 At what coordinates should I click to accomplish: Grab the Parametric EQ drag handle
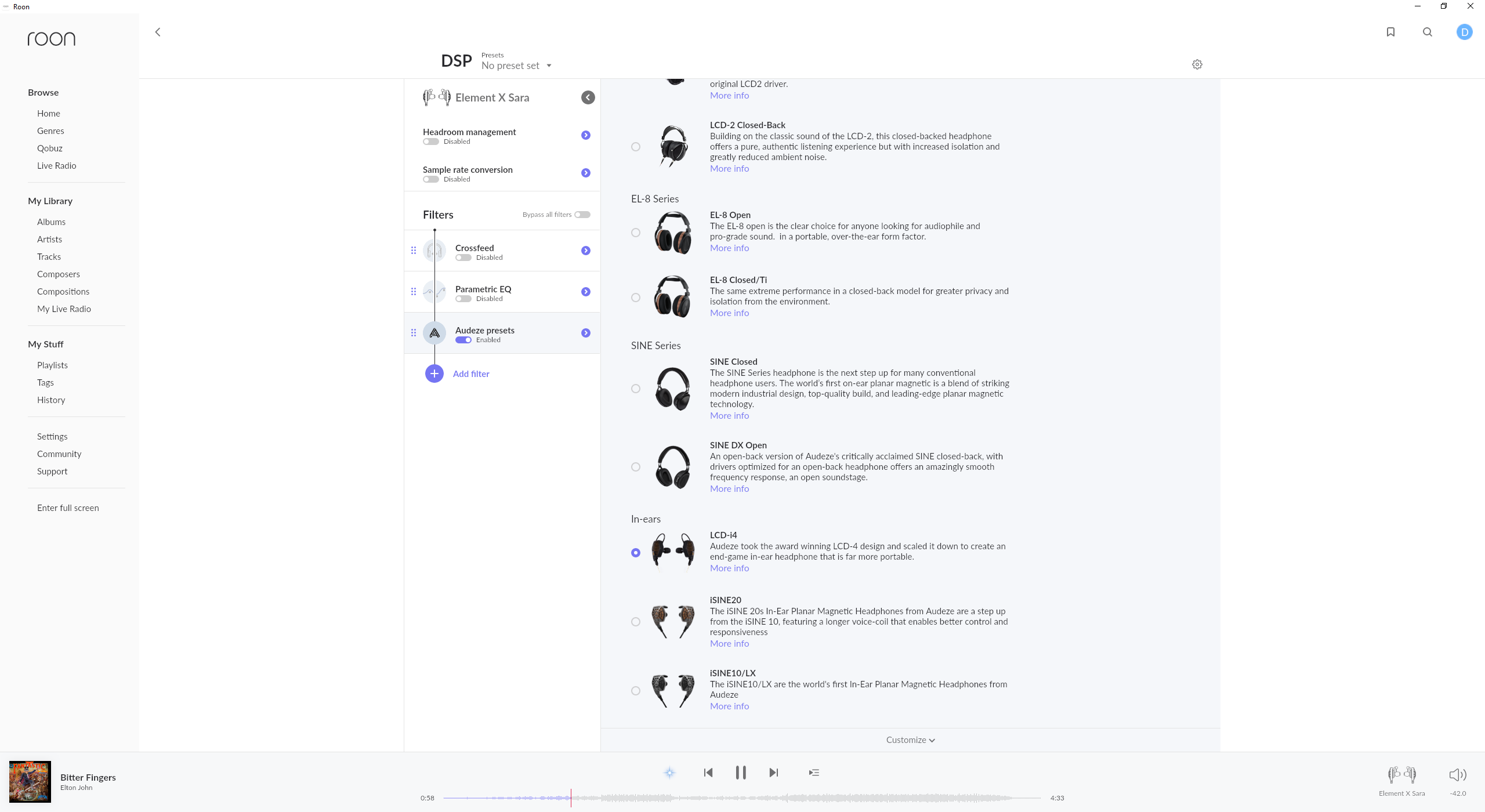[414, 292]
